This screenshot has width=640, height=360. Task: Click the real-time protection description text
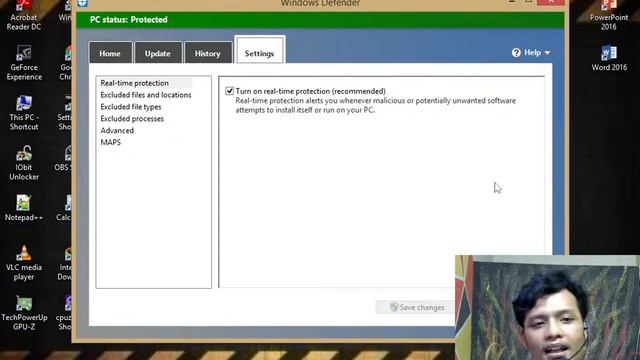[376, 105]
